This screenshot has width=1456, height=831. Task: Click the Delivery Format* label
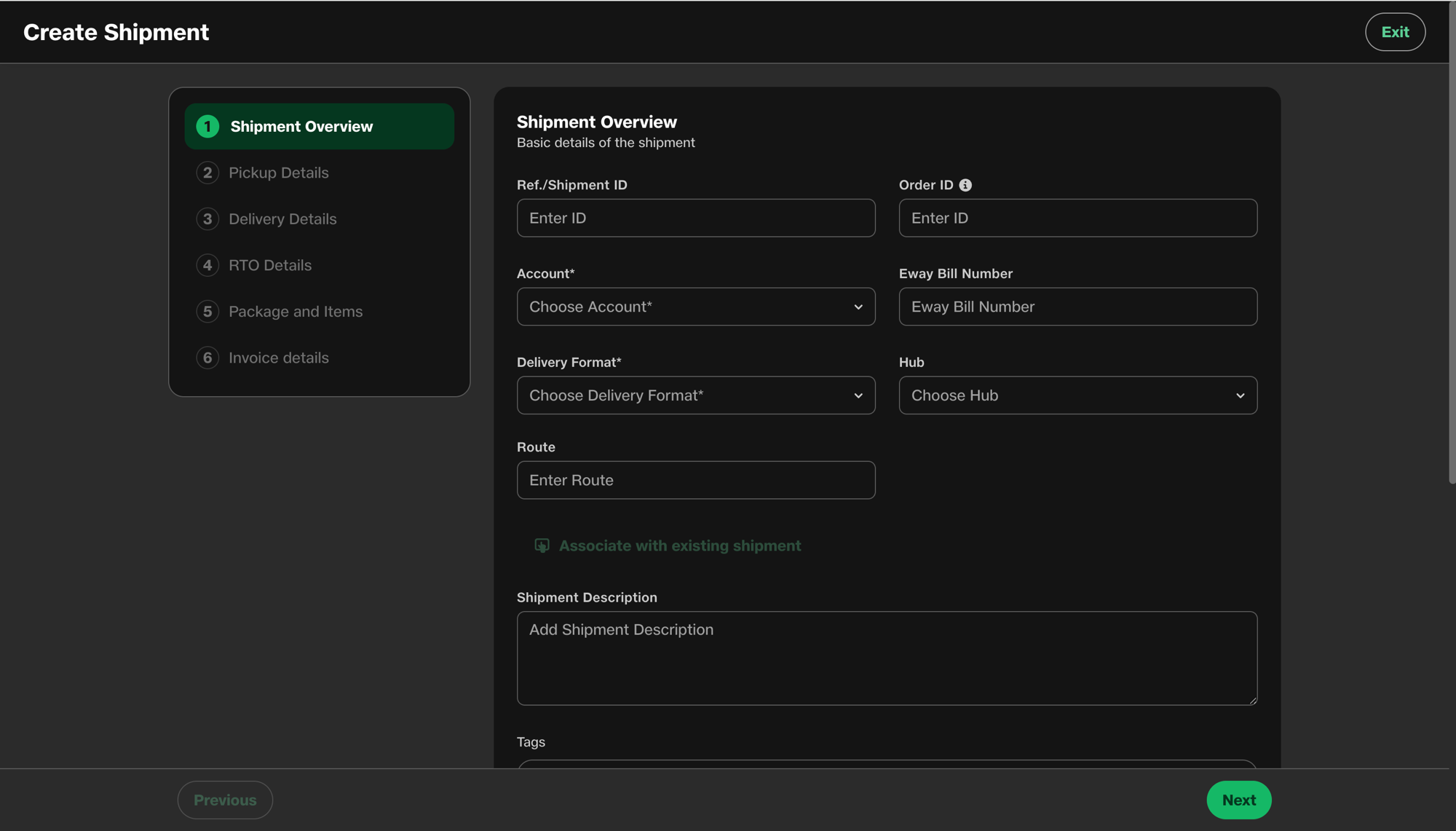tap(569, 362)
